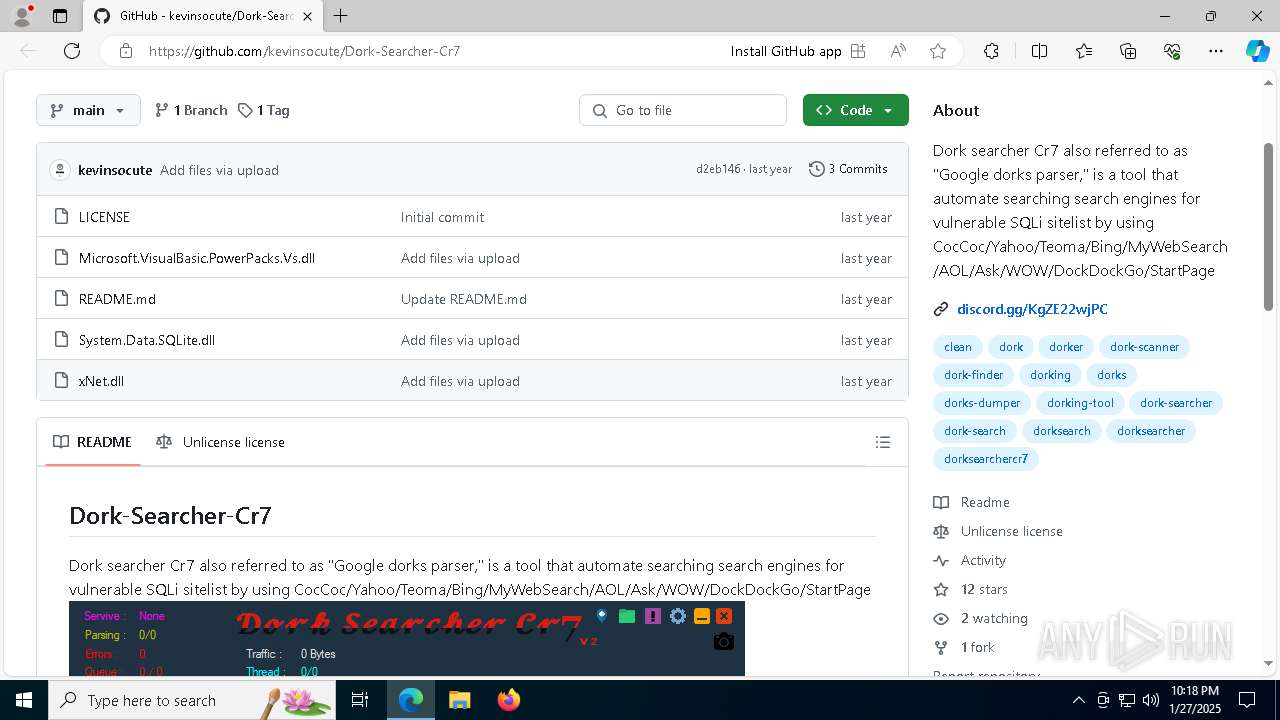Close the GitHub Dork-Searcher tab
The height and width of the screenshot is (720, 1280).
tap(307, 16)
